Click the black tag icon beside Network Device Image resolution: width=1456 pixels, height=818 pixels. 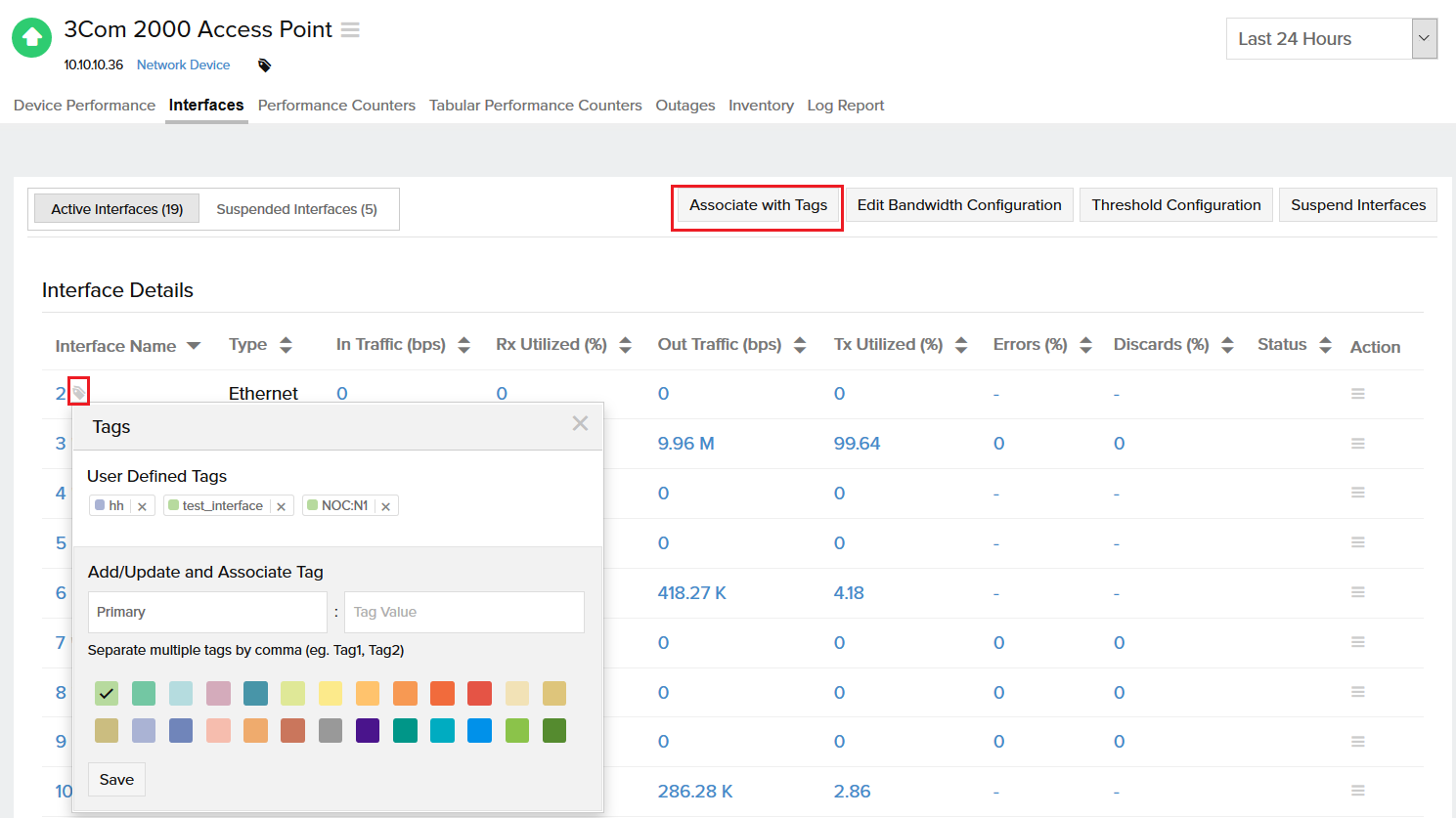pos(264,65)
